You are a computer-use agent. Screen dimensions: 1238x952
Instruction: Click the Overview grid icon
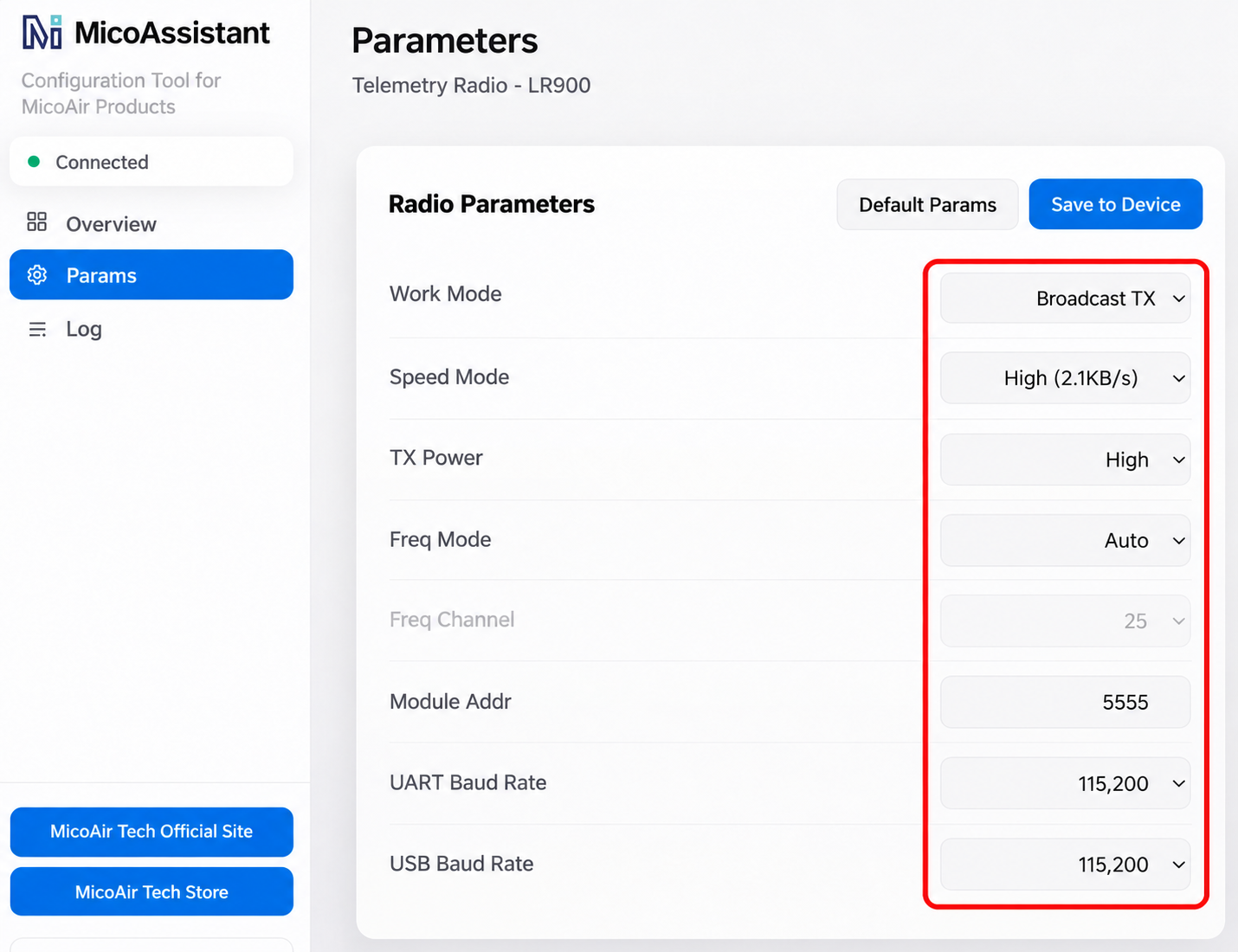[x=37, y=222]
